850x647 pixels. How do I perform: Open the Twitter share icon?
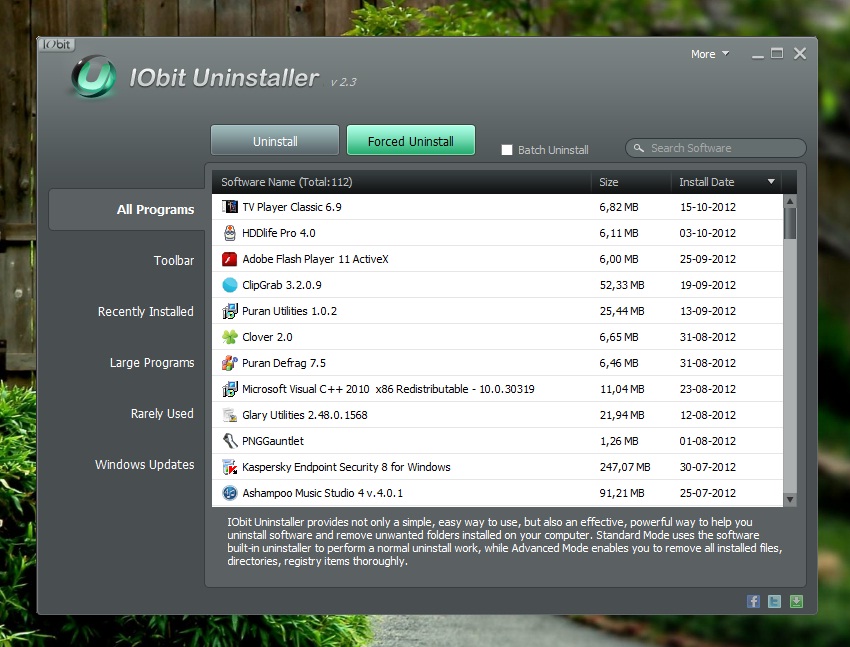point(775,601)
